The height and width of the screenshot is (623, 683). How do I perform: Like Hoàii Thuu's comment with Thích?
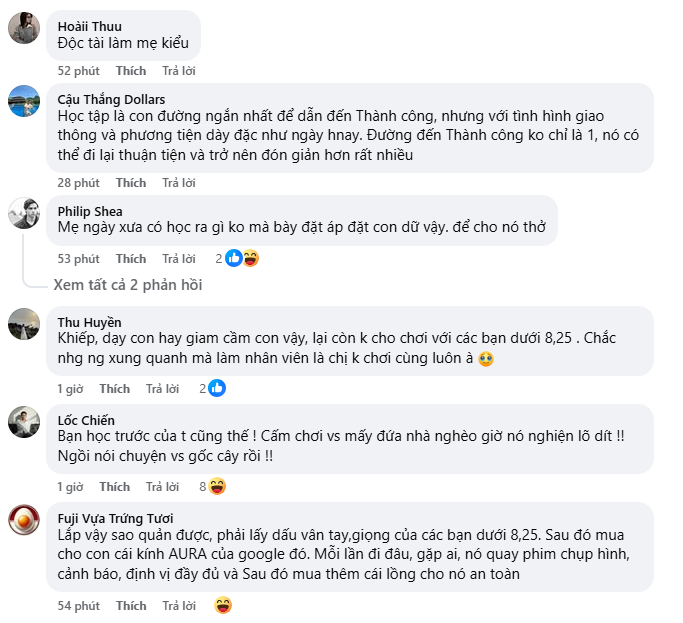tap(131, 71)
